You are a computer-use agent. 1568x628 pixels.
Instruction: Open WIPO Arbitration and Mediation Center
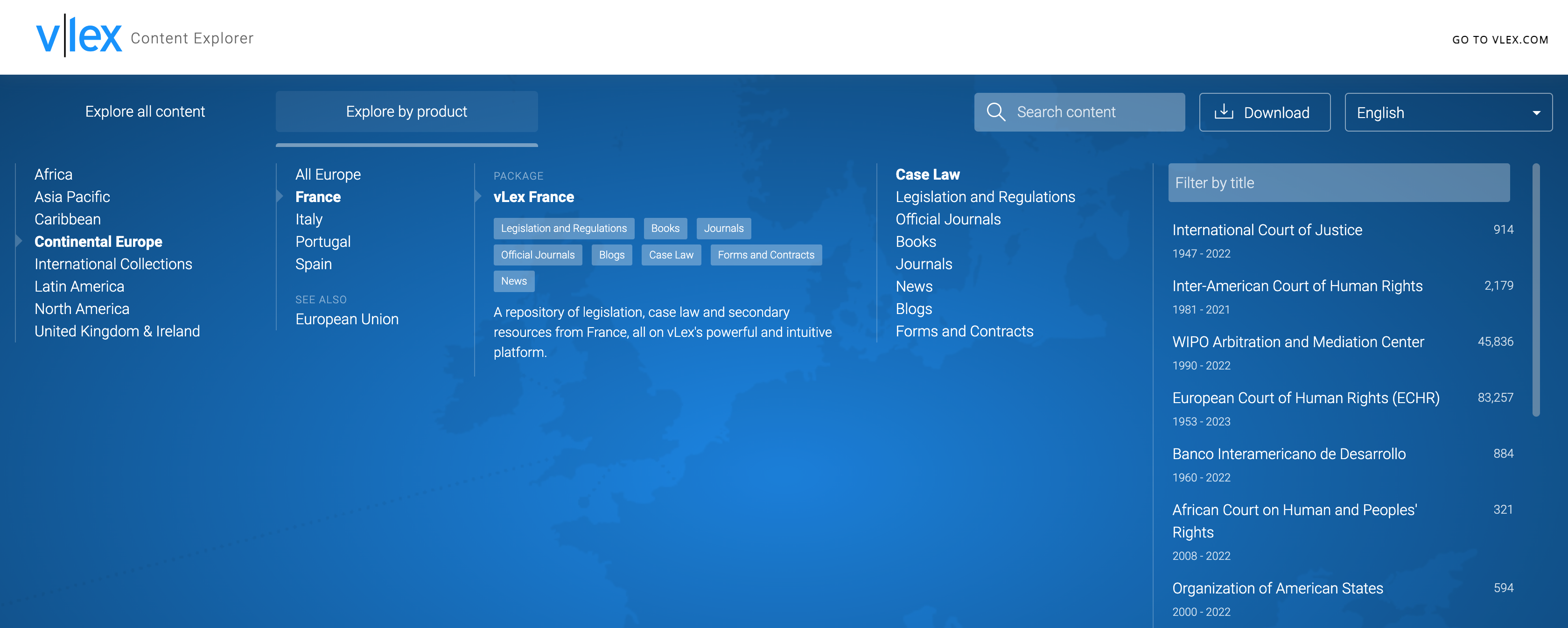1298,342
